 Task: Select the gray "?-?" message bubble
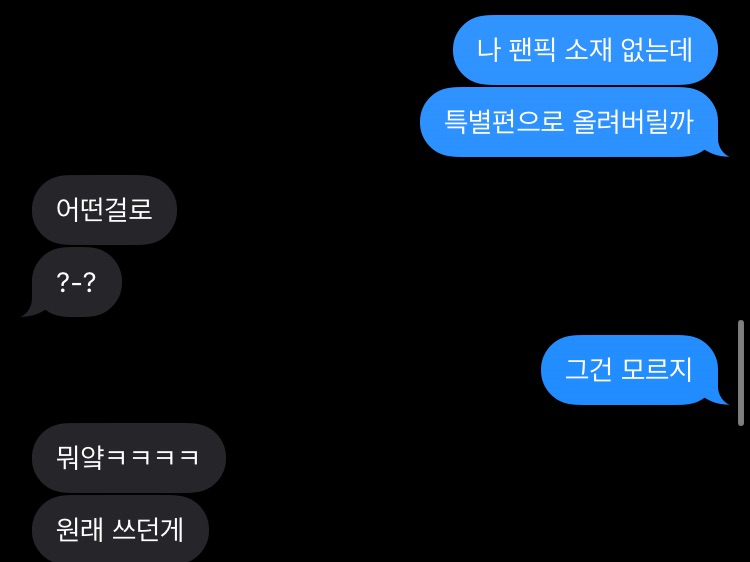point(77,282)
